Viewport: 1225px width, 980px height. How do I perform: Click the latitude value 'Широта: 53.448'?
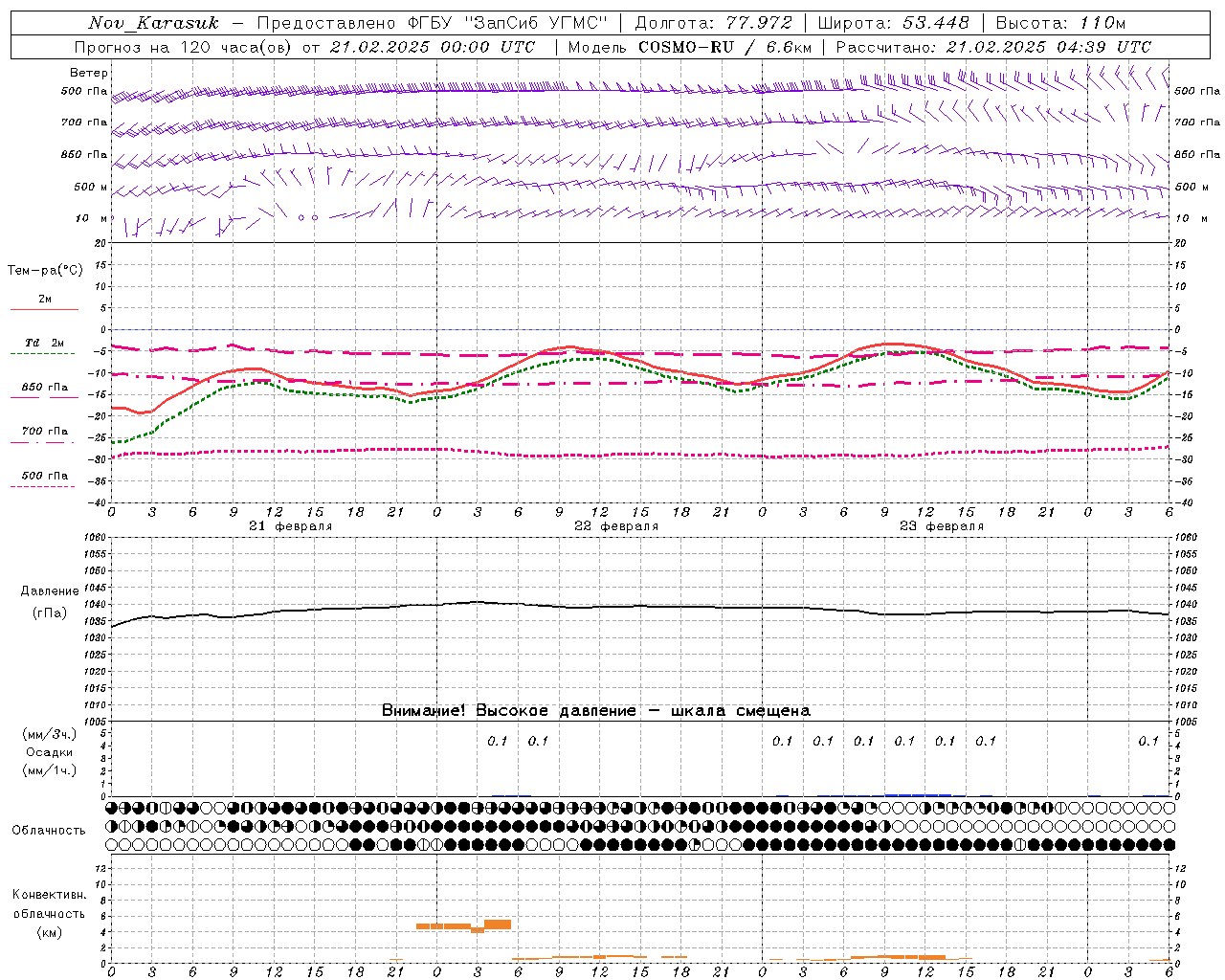(x=893, y=23)
